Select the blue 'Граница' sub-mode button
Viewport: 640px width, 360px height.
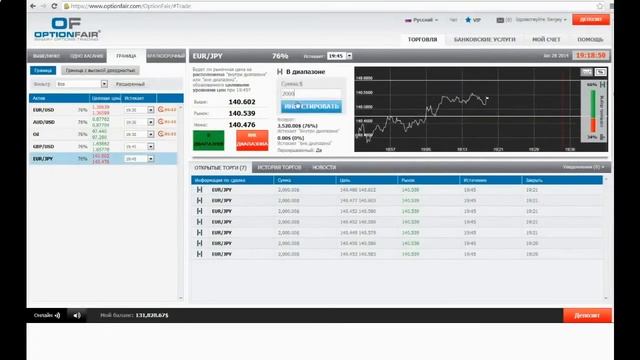(43, 71)
